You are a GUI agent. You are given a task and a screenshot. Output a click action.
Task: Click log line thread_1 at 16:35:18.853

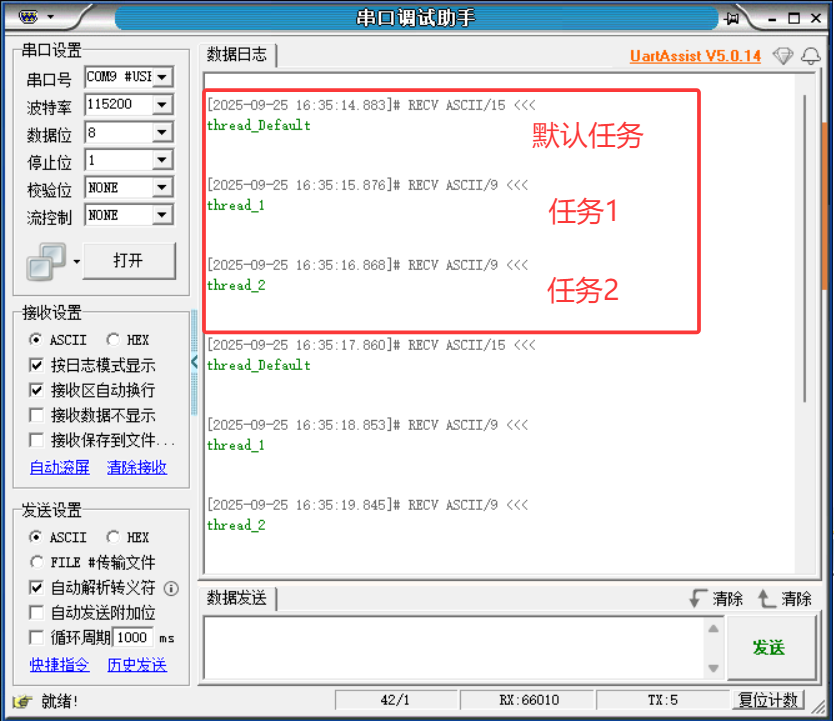[236, 445]
